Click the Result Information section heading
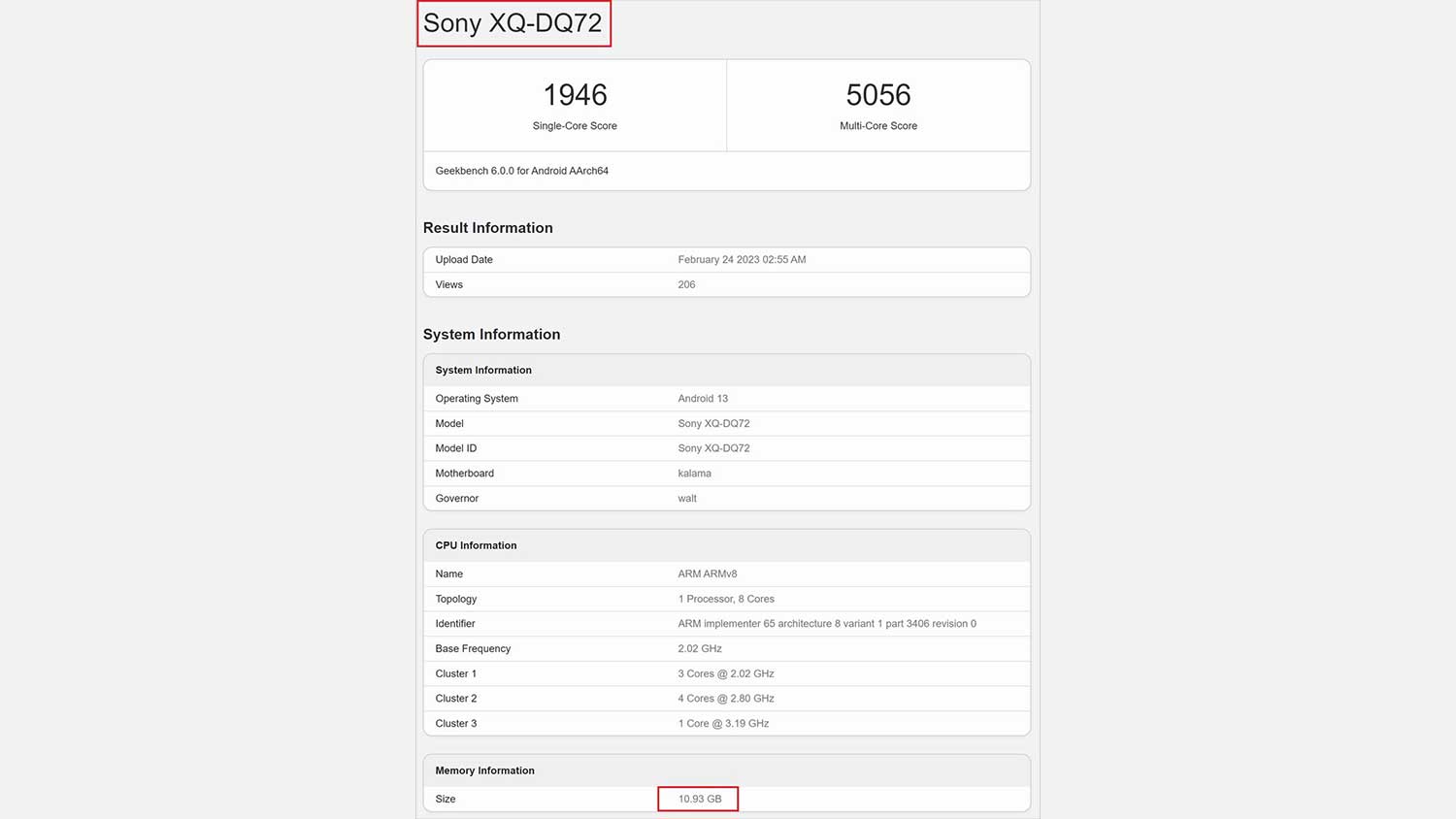The width and height of the screenshot is (1456, 819). point(487,228)
